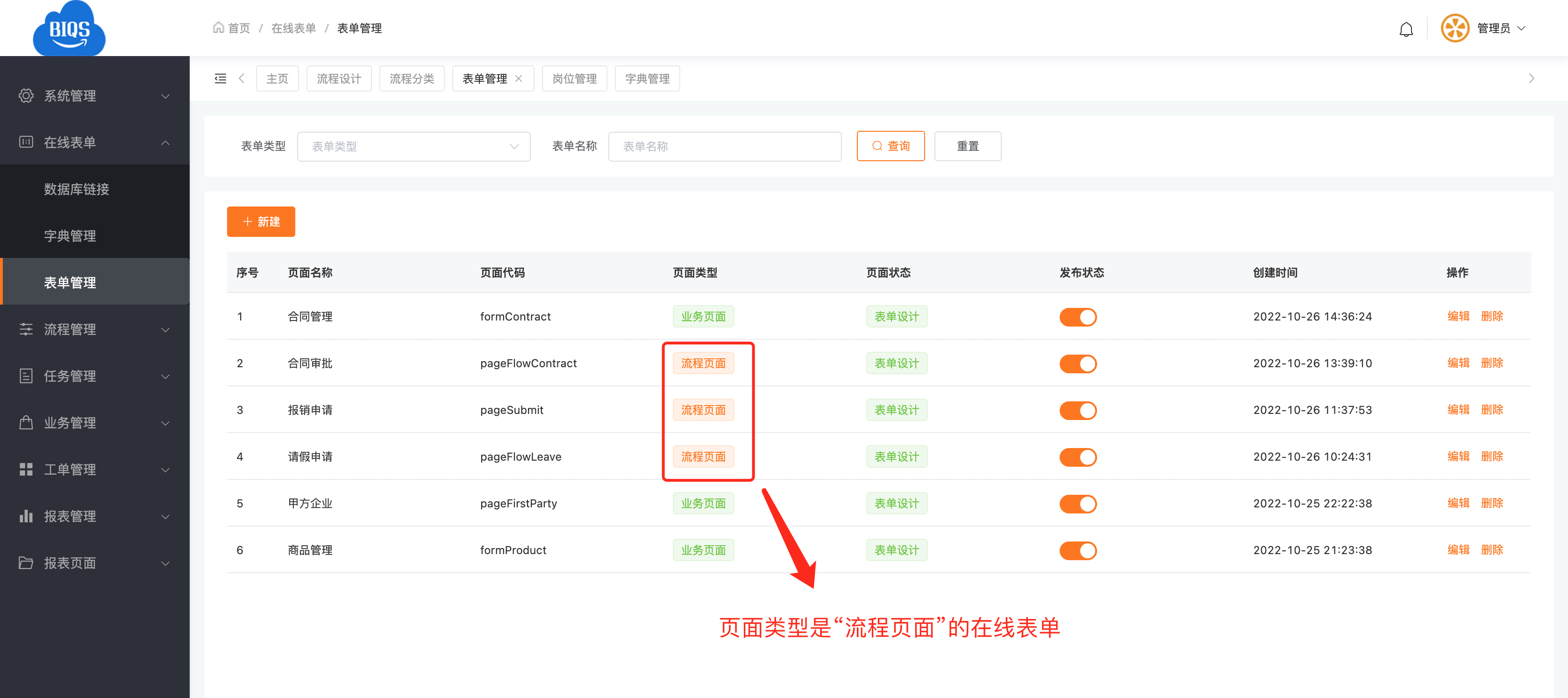This screenshot has width=1568, height=698.
Task: Toggle publish status for 商品管理
Action: 1077,551
